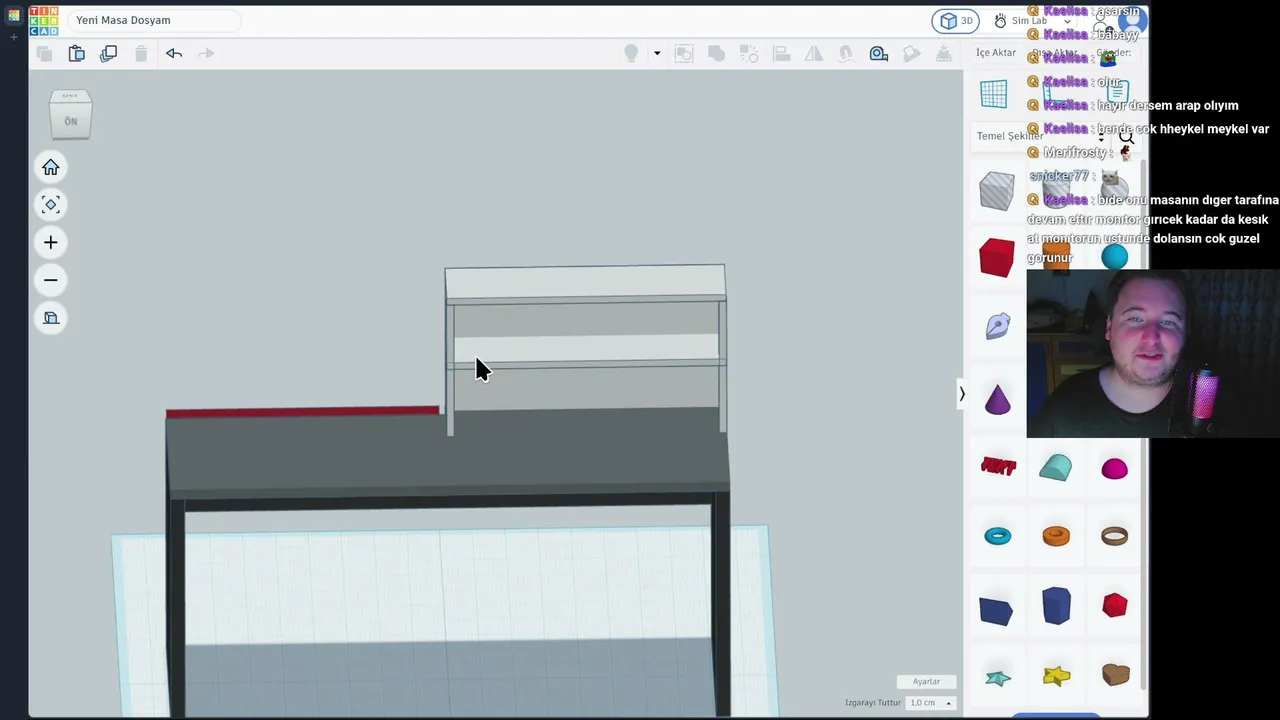Pick the Scribble shape
This screenshot has height=720, width=1280.
[x=997, y=326]
